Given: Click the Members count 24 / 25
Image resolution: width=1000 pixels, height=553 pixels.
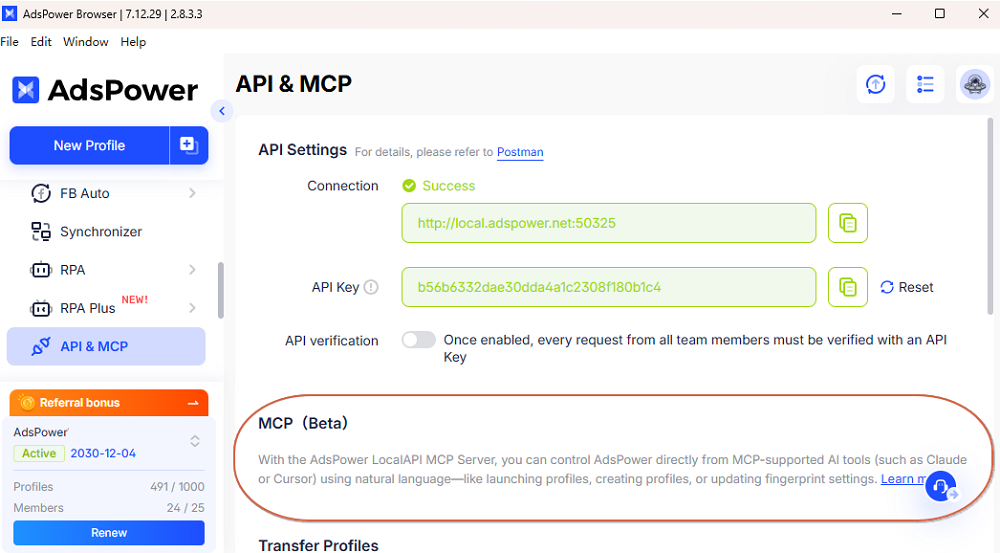Looking at the screenshot, I should (186, 508).
